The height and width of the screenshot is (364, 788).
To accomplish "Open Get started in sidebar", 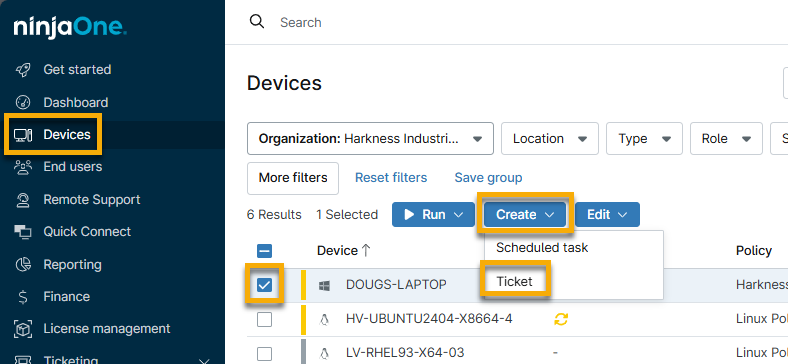I will point(77,69).
